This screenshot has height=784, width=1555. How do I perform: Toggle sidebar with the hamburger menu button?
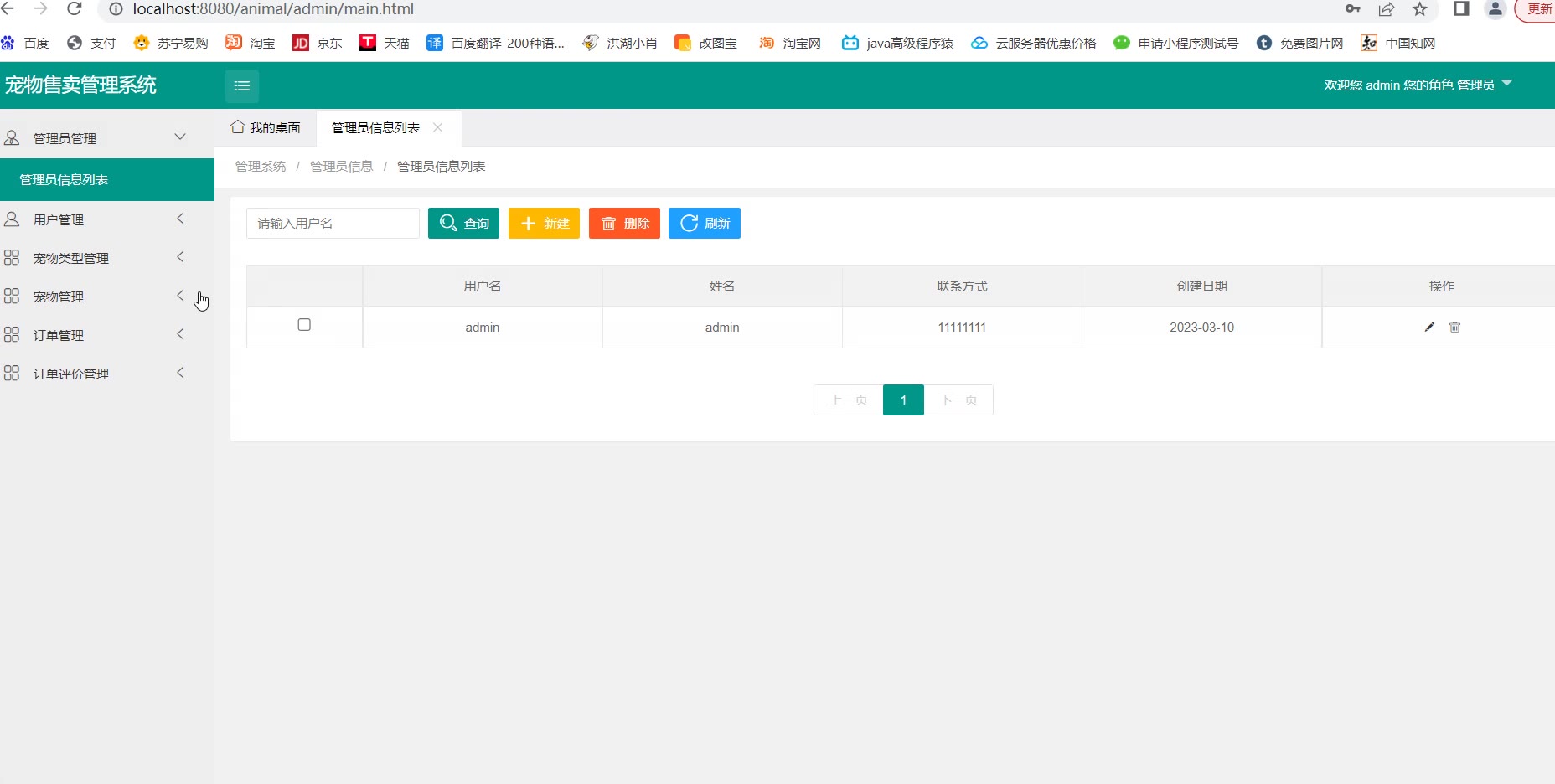(x=242, y=85)
